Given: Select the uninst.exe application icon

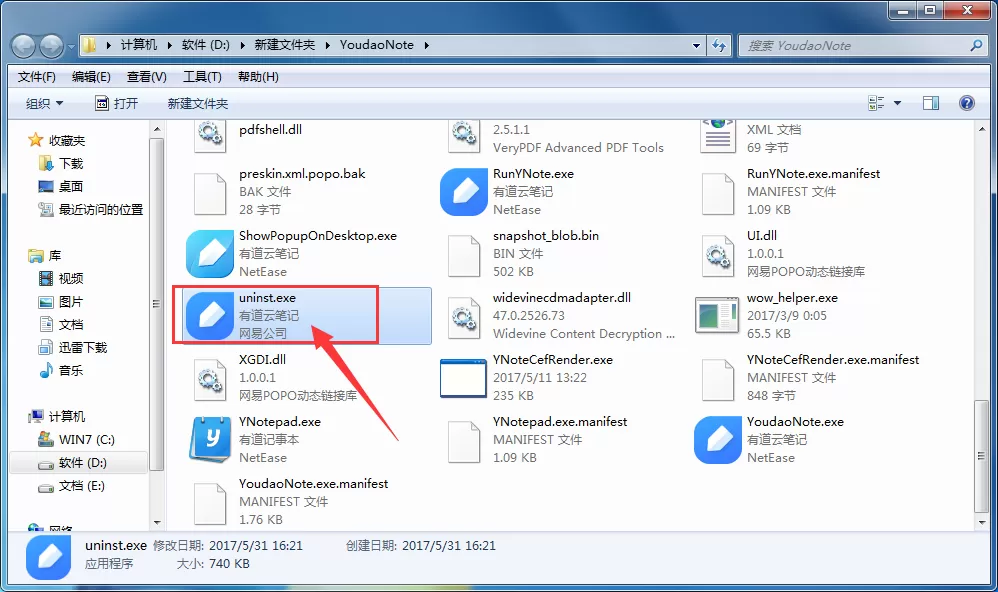Looking at the screenshot, I should point(210,315).
